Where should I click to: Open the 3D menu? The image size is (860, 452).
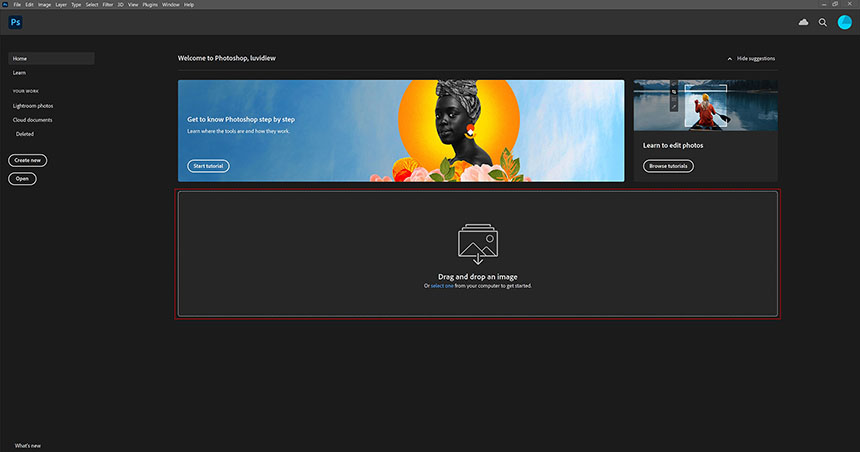coord(120,4)
